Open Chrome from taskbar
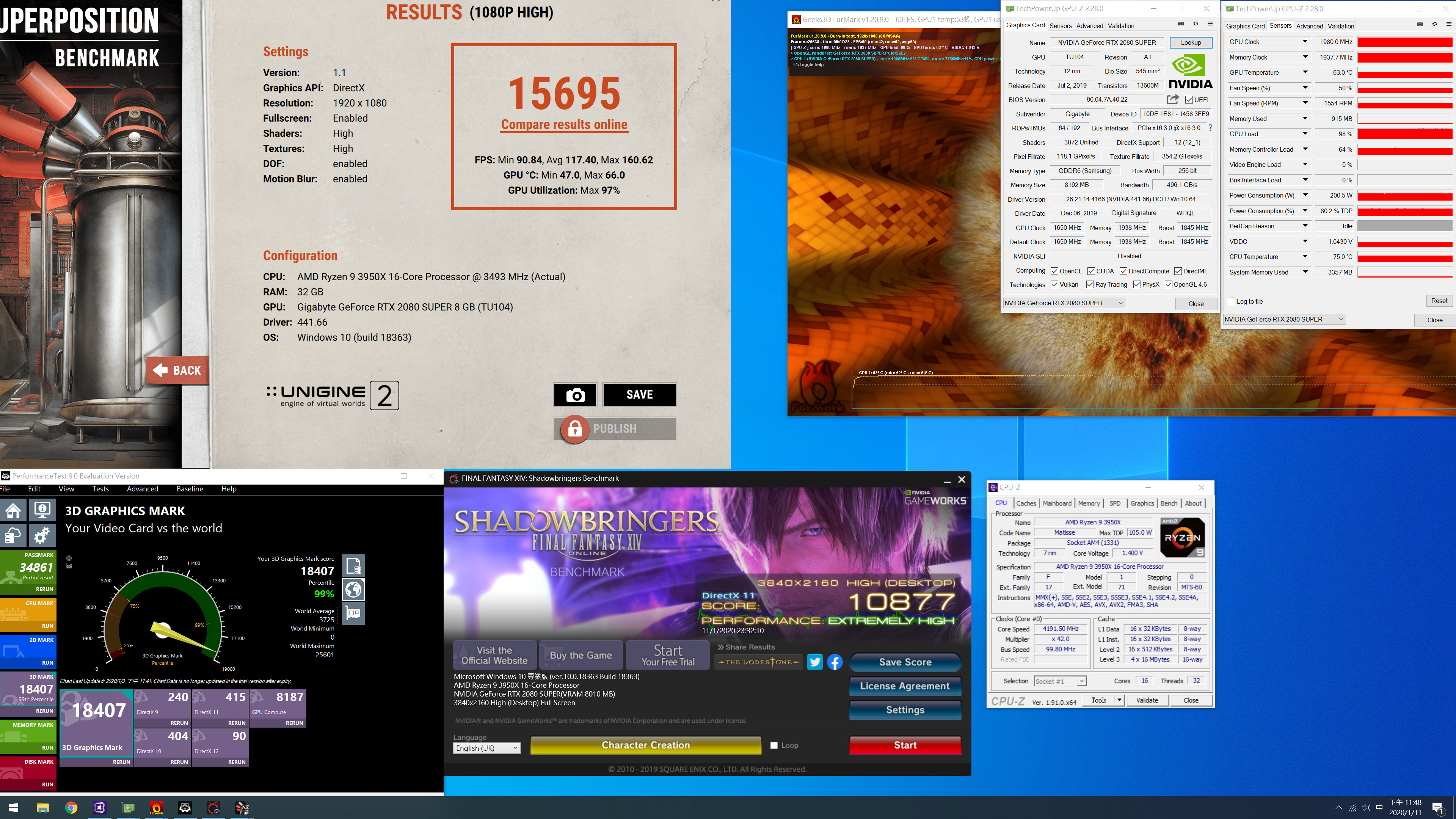 click(x=71, y=808)
